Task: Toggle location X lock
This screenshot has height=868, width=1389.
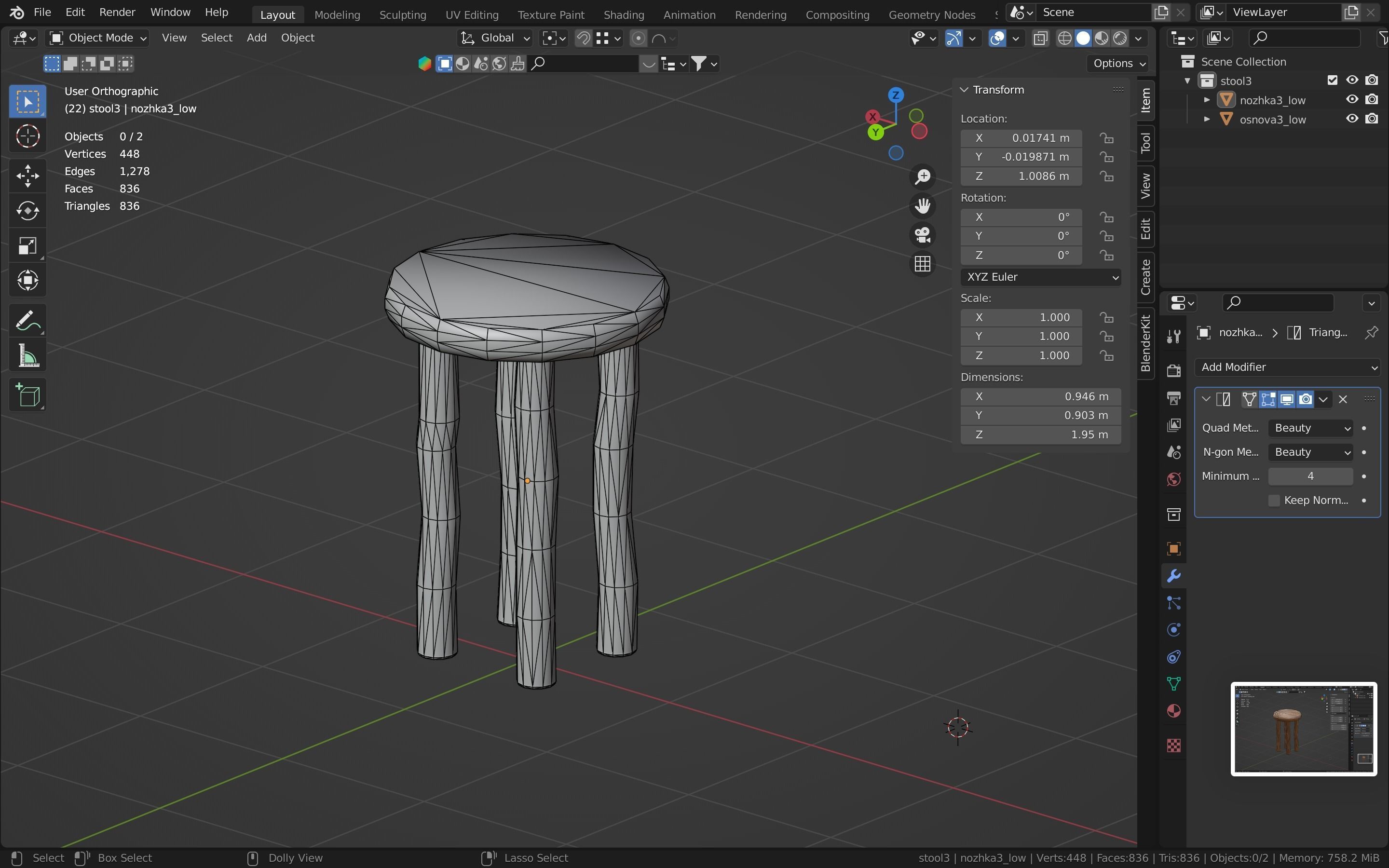Action: 1106,138
